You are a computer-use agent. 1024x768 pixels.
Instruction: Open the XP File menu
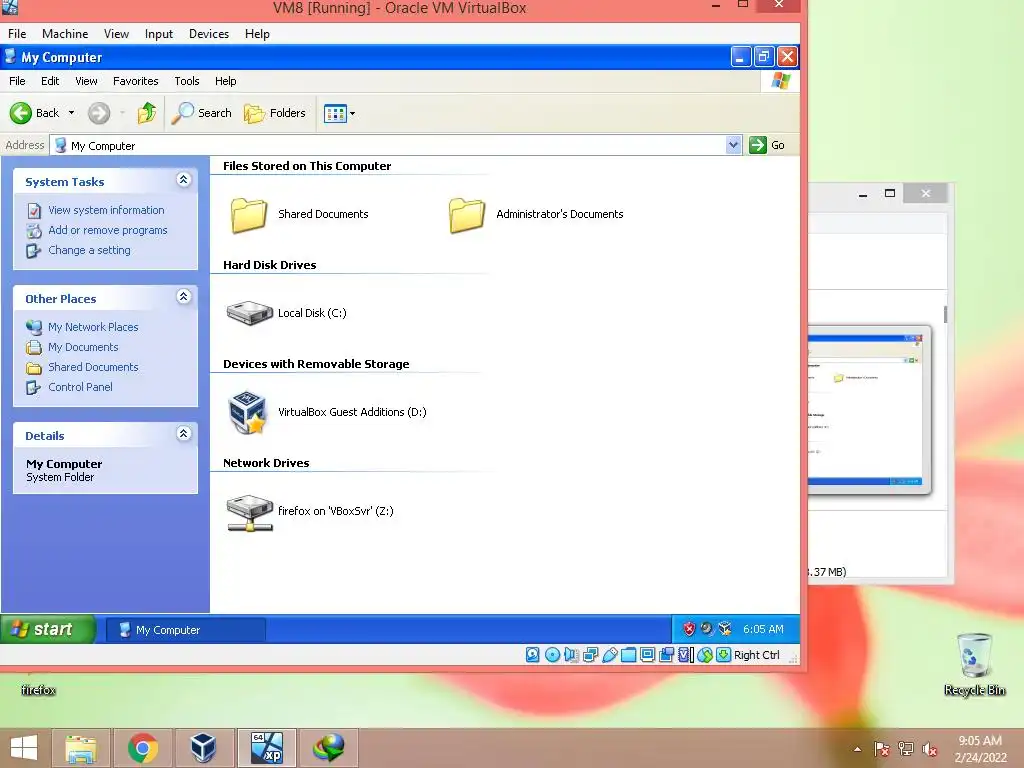pyautogui.click(x=17, y=81)
